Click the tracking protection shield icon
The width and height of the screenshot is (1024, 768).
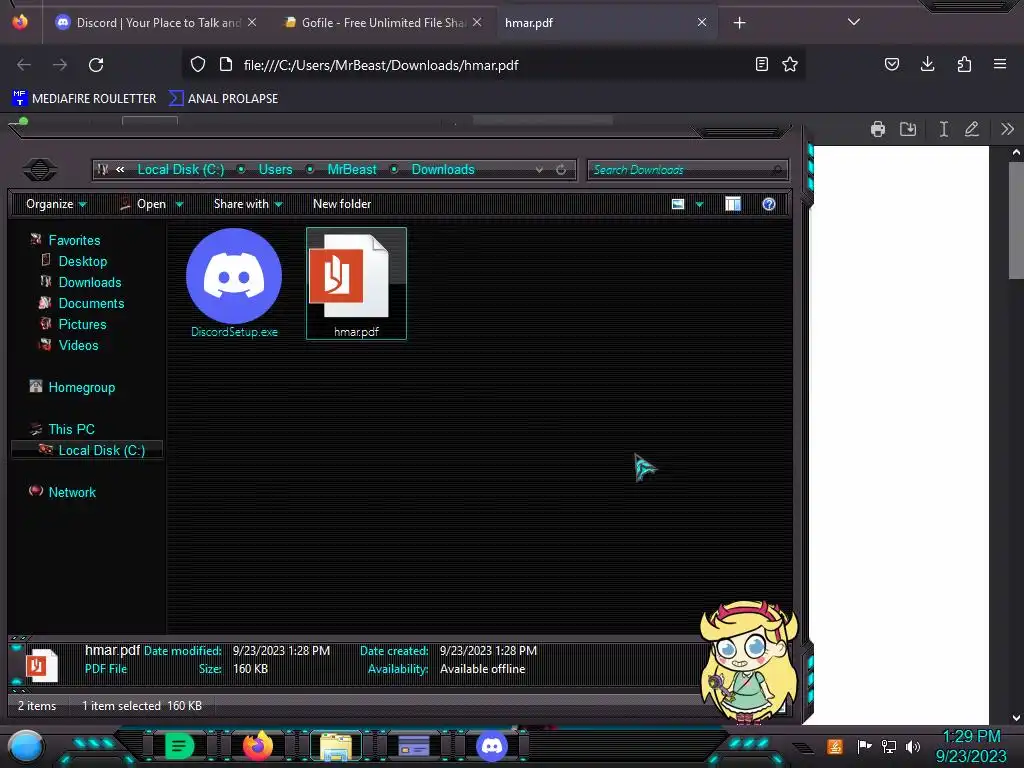[x=198, y=65]
